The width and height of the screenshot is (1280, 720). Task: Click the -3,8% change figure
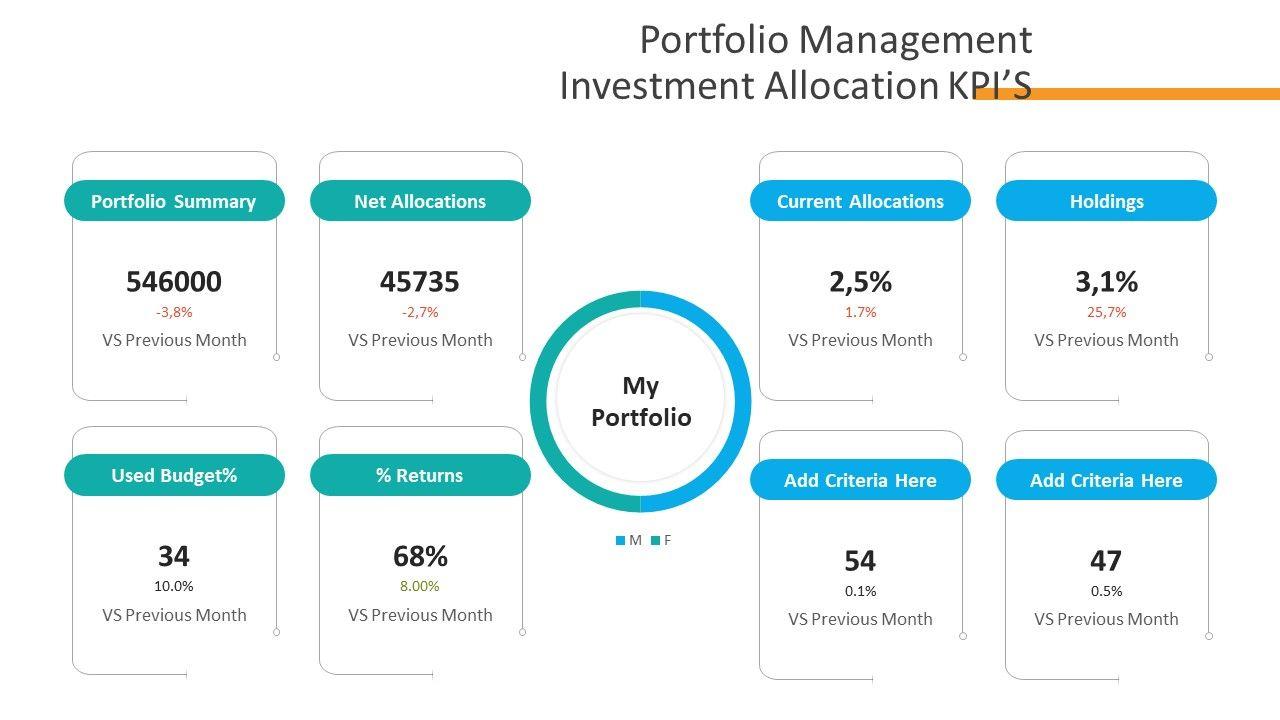[174, 312]
